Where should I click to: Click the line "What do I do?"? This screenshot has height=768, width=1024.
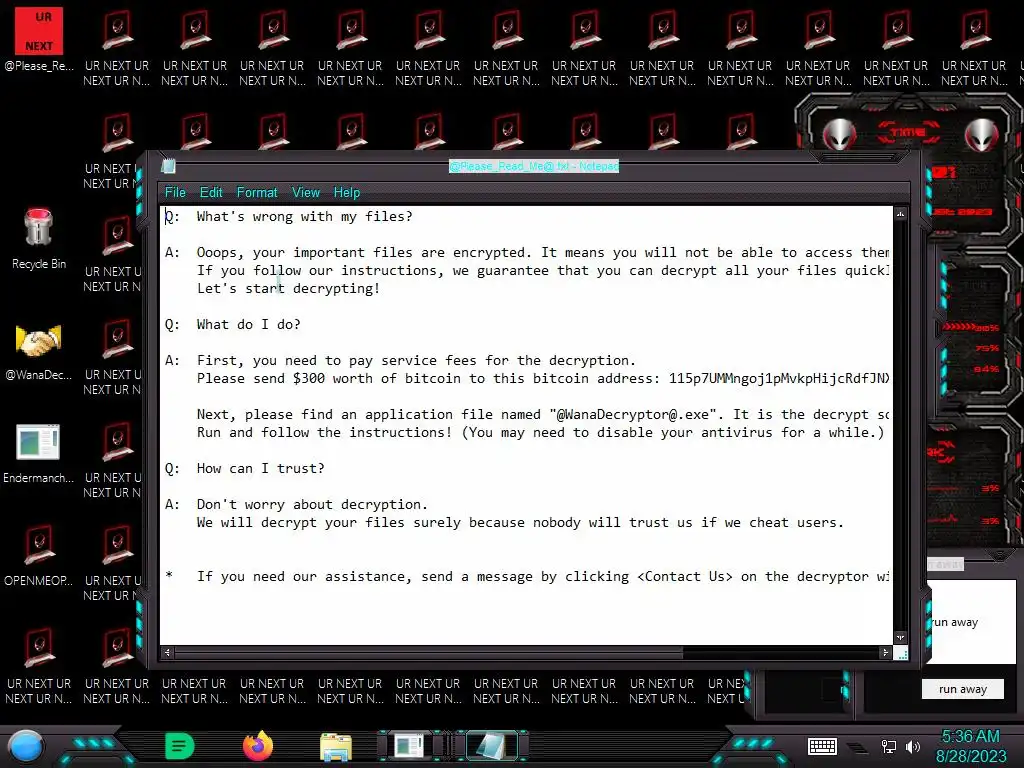point(248,325)
